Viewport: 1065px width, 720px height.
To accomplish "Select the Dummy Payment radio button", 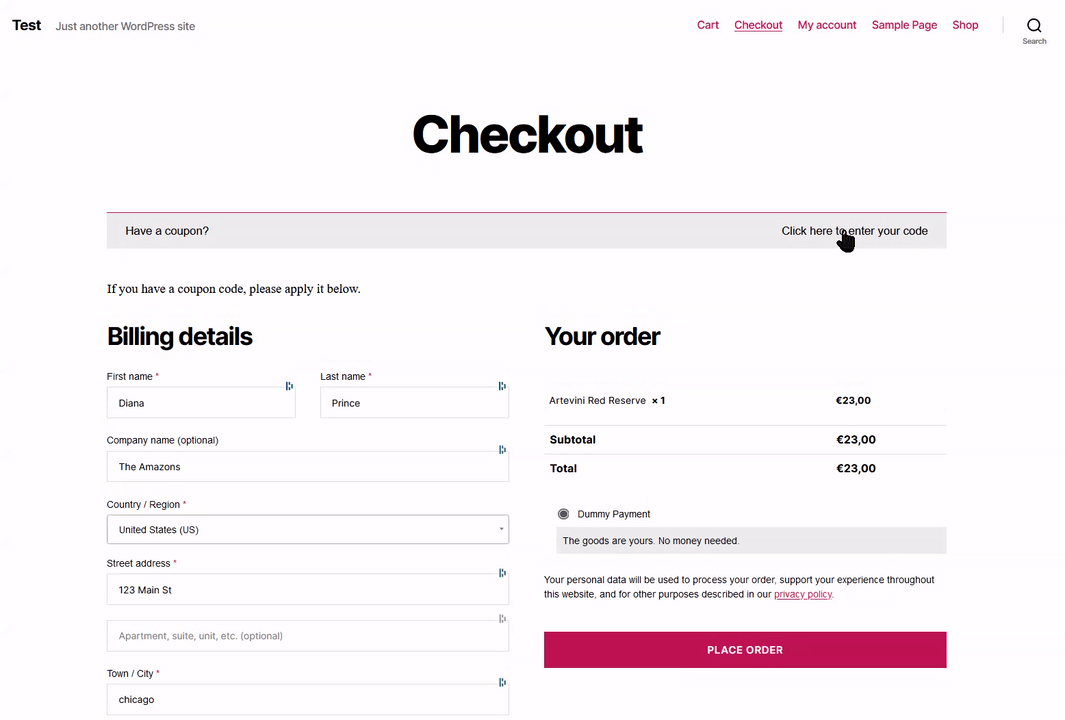I will [563, 513].
